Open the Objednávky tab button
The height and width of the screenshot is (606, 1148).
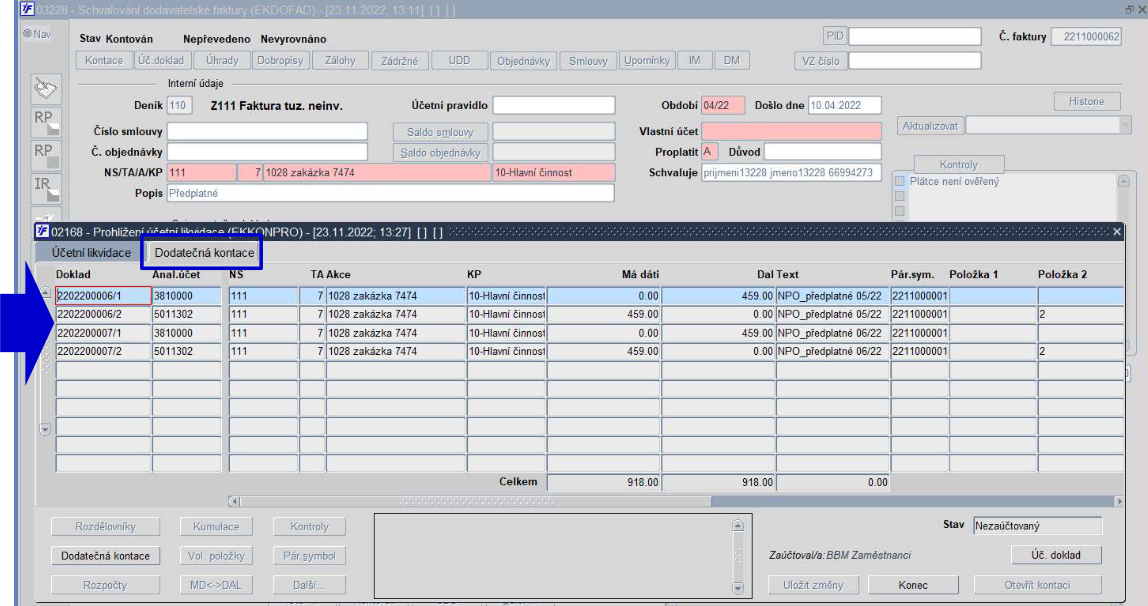point(523,61)
